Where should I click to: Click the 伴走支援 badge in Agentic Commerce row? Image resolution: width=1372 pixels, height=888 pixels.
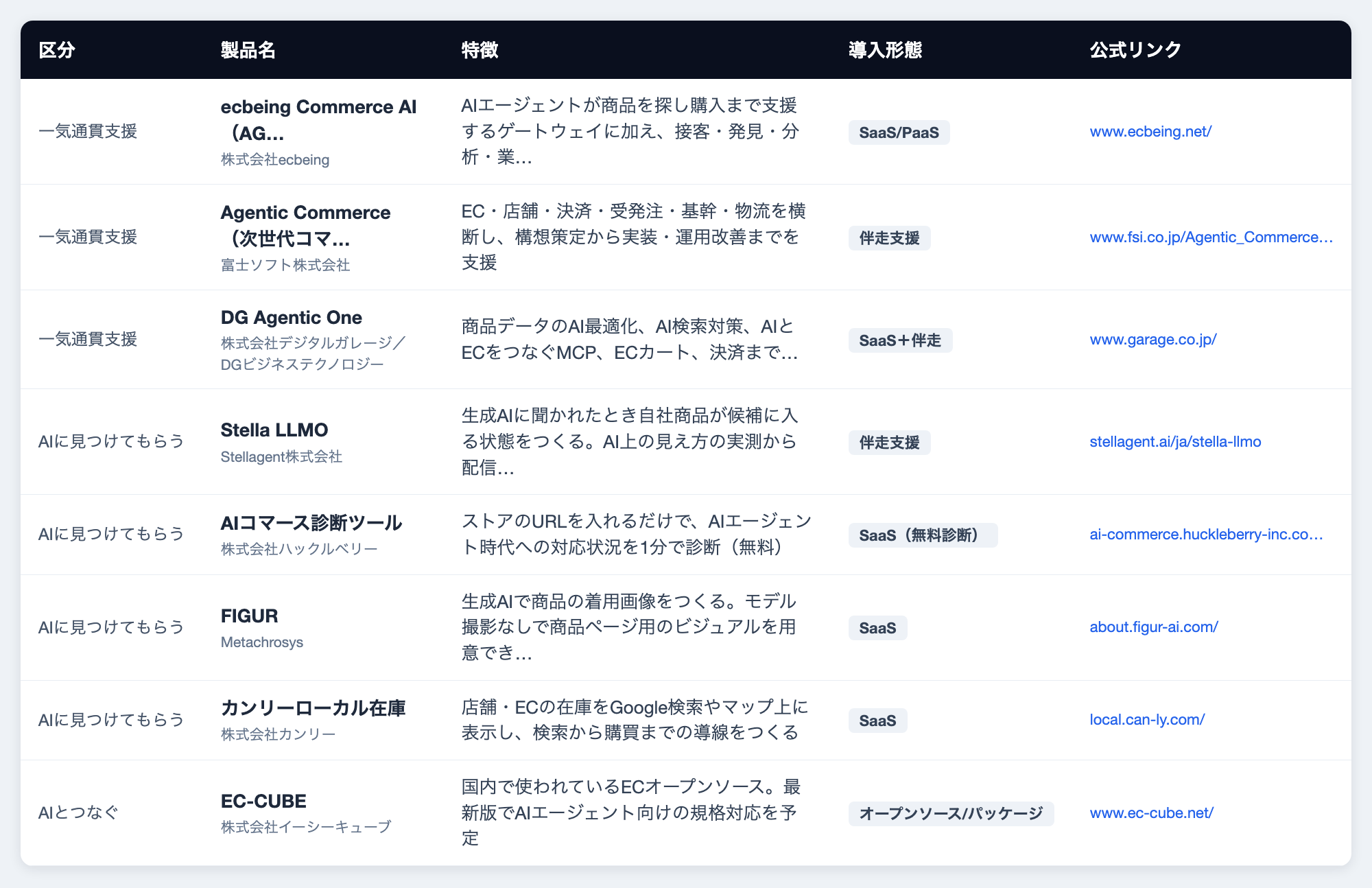[x=889, y=238]
